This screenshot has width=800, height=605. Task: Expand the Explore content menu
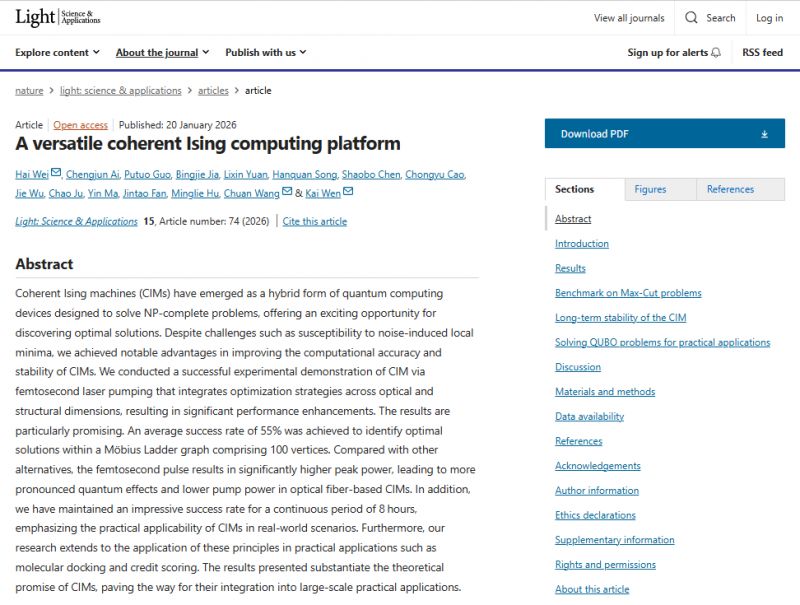[58, 53]
